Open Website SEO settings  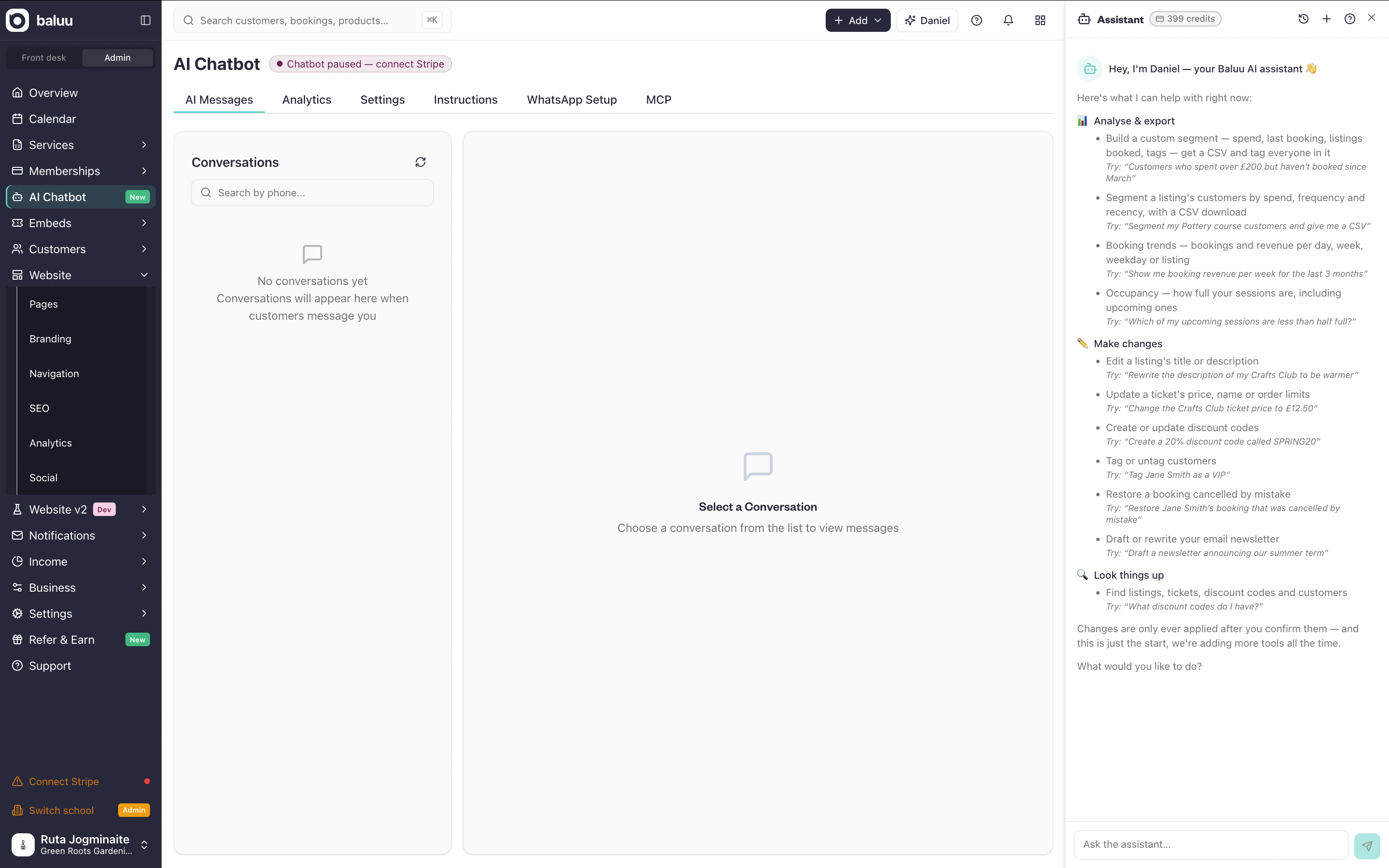coord(40,408)
